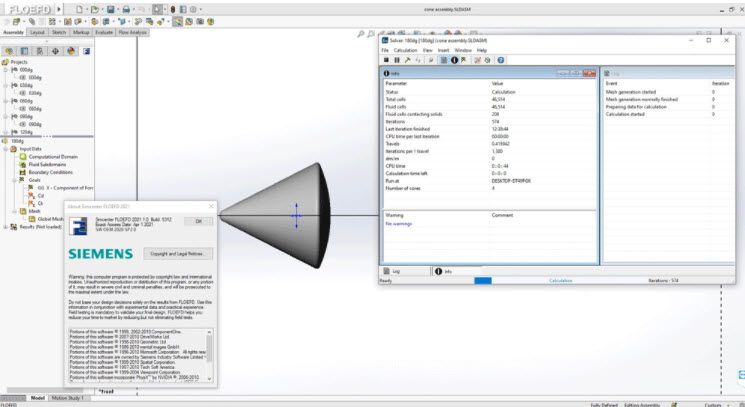
Task: Click the Select cursor tool icon
Action: coord(157,9)
